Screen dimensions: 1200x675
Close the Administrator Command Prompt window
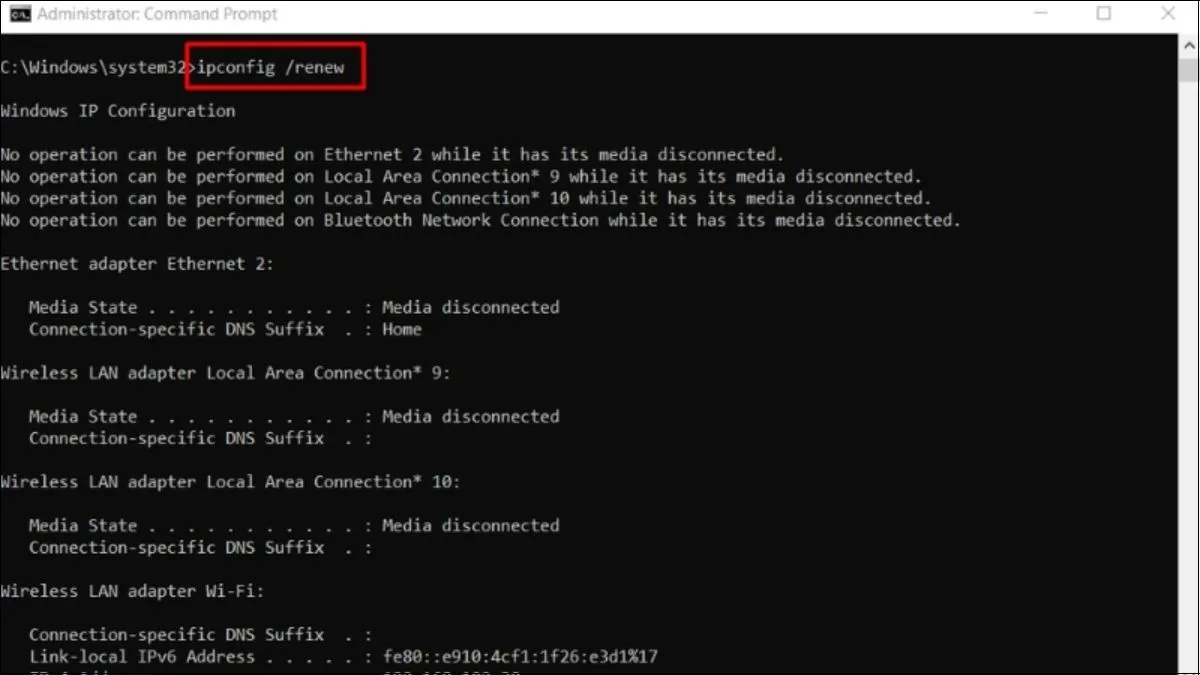click(1168, 14)
